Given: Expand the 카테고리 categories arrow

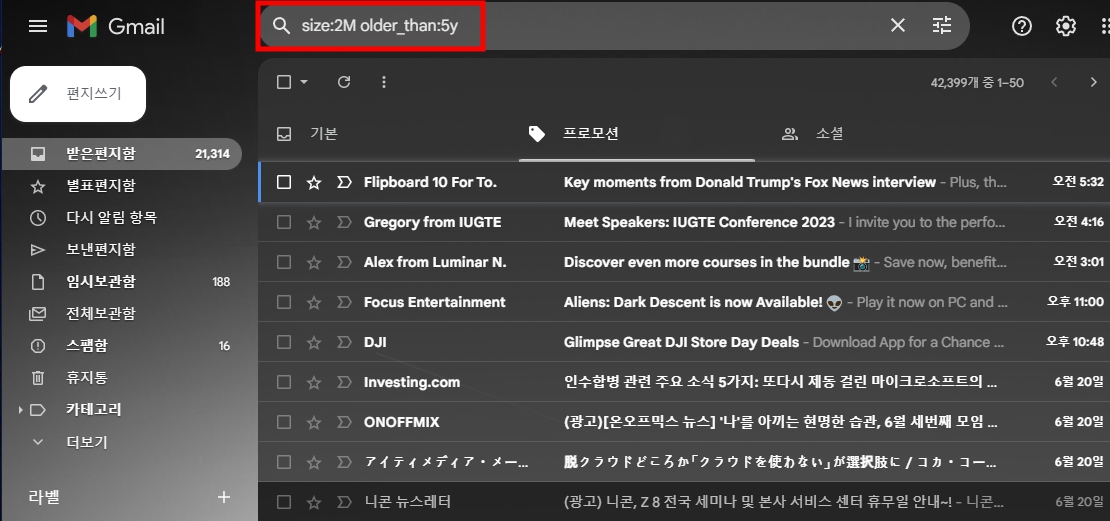Looking at the screenshot, I should 20,410.
